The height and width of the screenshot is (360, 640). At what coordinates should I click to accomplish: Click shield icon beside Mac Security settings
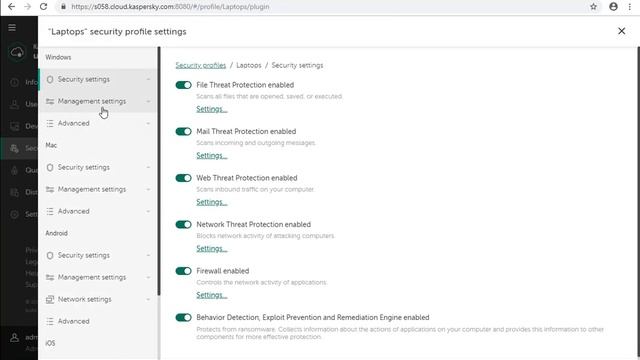point(50,167)
